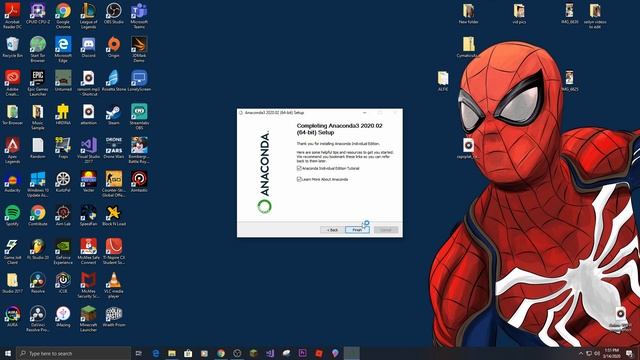The image size is (640, 360).
Task: Select the LonelyScreen desktop icon
Action: click(139, 80)
